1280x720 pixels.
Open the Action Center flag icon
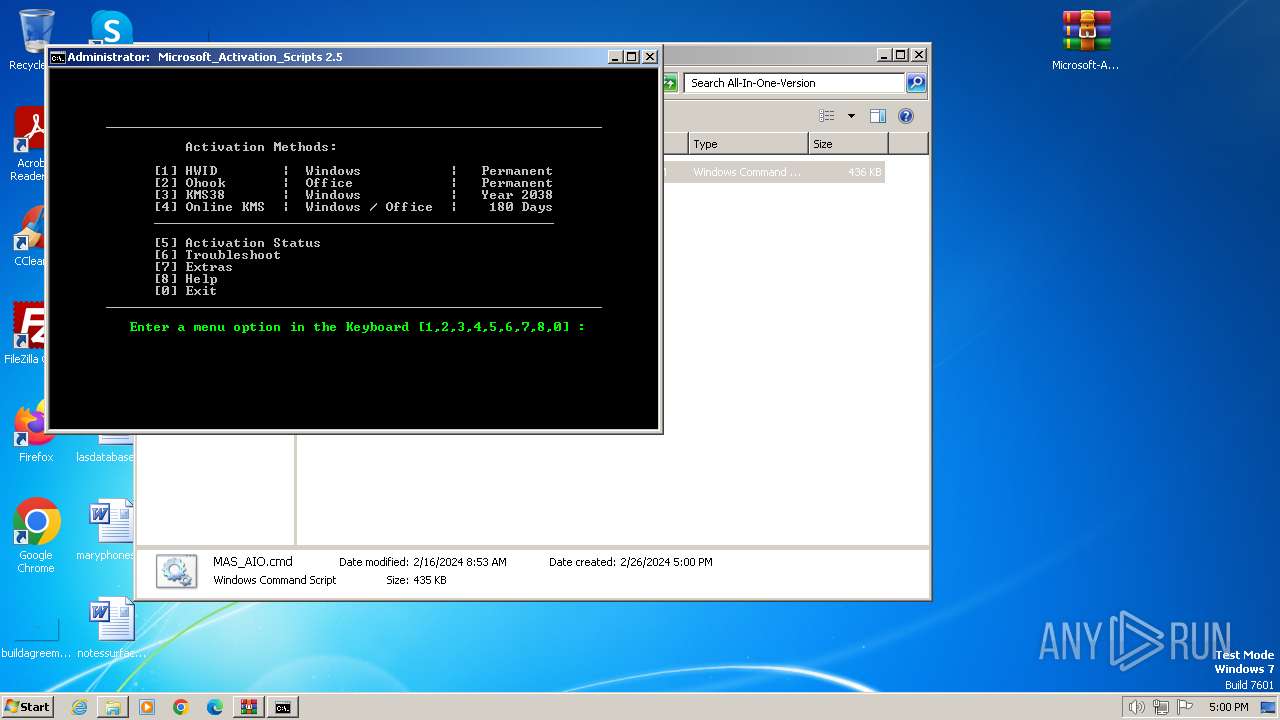coord(1185,707)
